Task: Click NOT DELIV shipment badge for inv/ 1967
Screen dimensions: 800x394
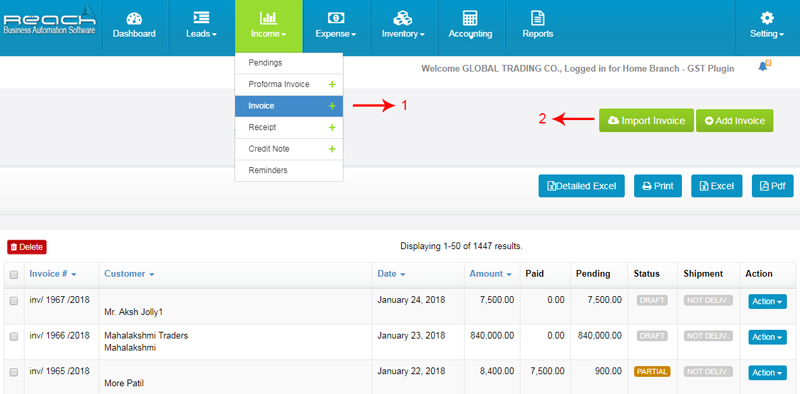Action: 709,300
